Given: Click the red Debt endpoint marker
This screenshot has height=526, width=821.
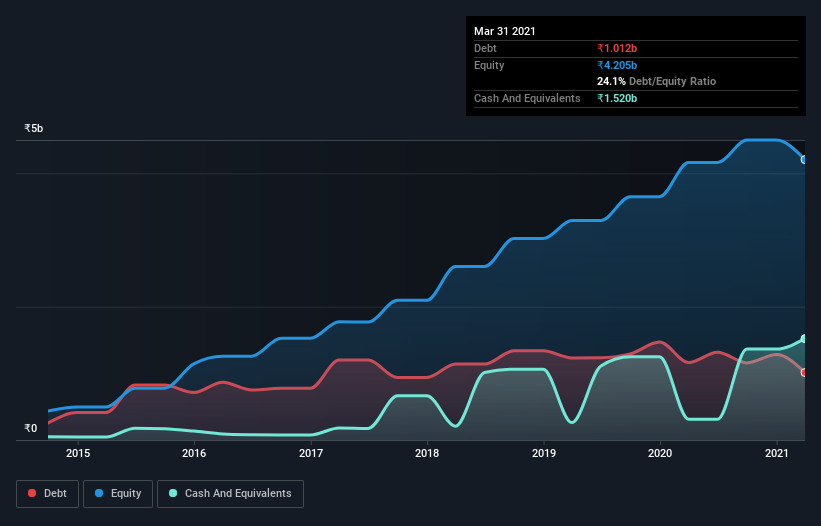Looking at the screenshot, I should [804, 373].
